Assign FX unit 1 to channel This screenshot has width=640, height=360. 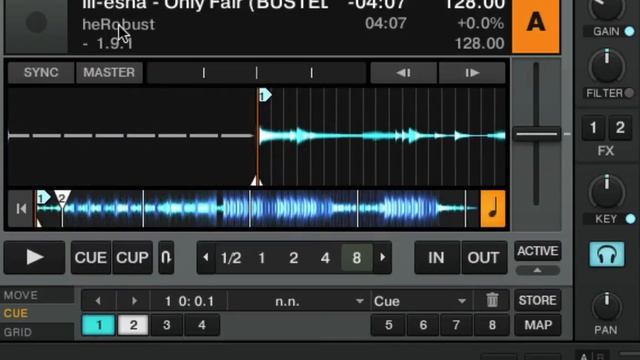click(593, 128)
